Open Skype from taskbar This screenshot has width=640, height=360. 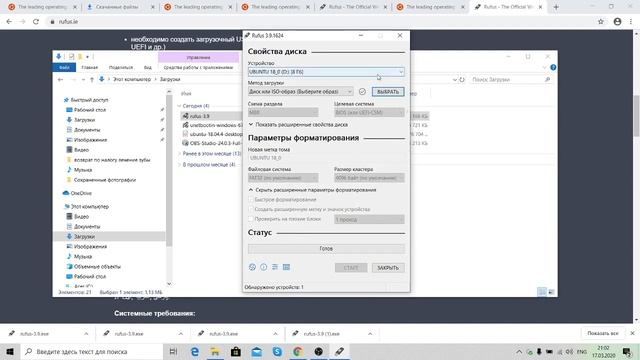(x=277, y=351)
